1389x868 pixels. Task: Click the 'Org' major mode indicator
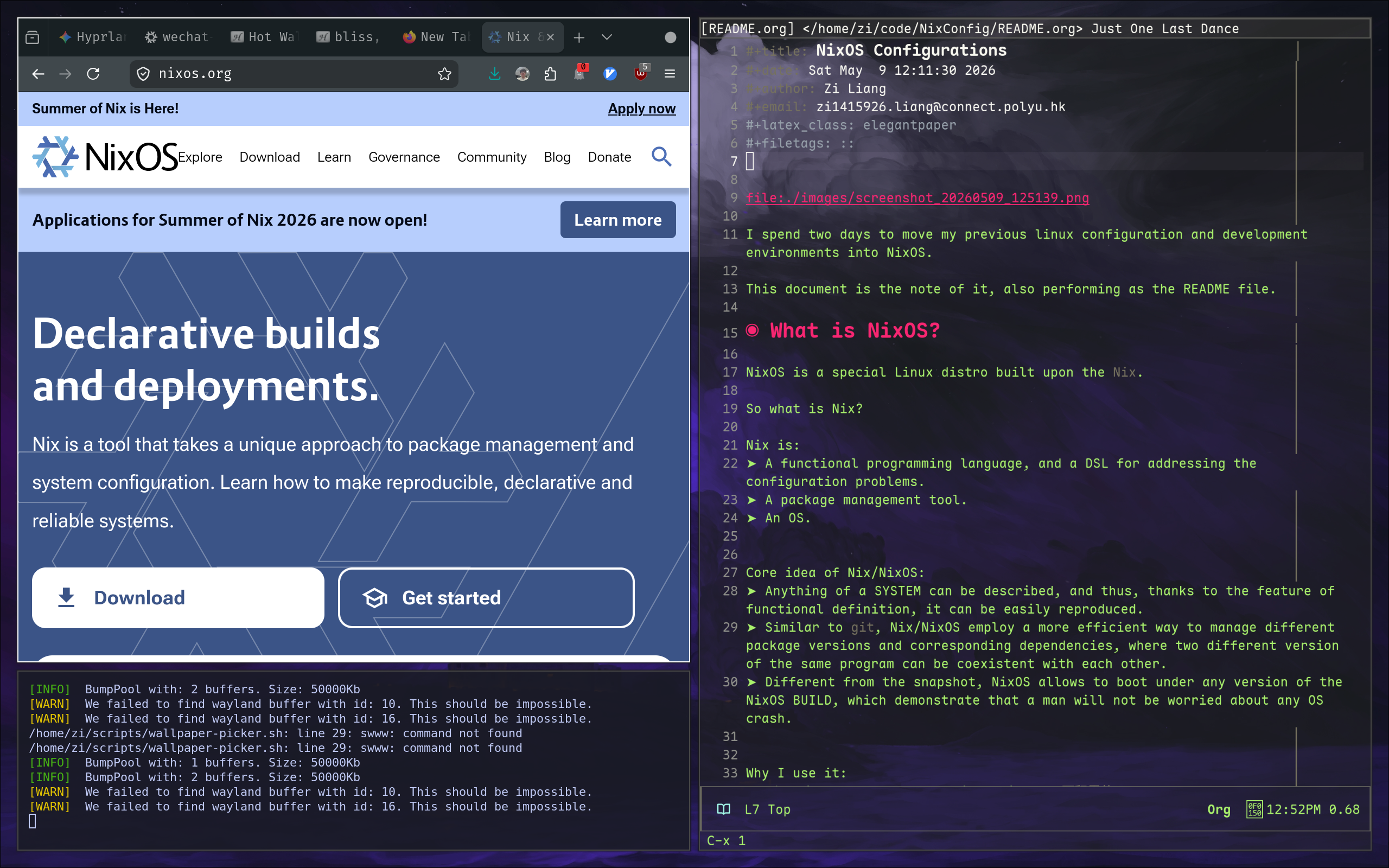point(1219,809)
